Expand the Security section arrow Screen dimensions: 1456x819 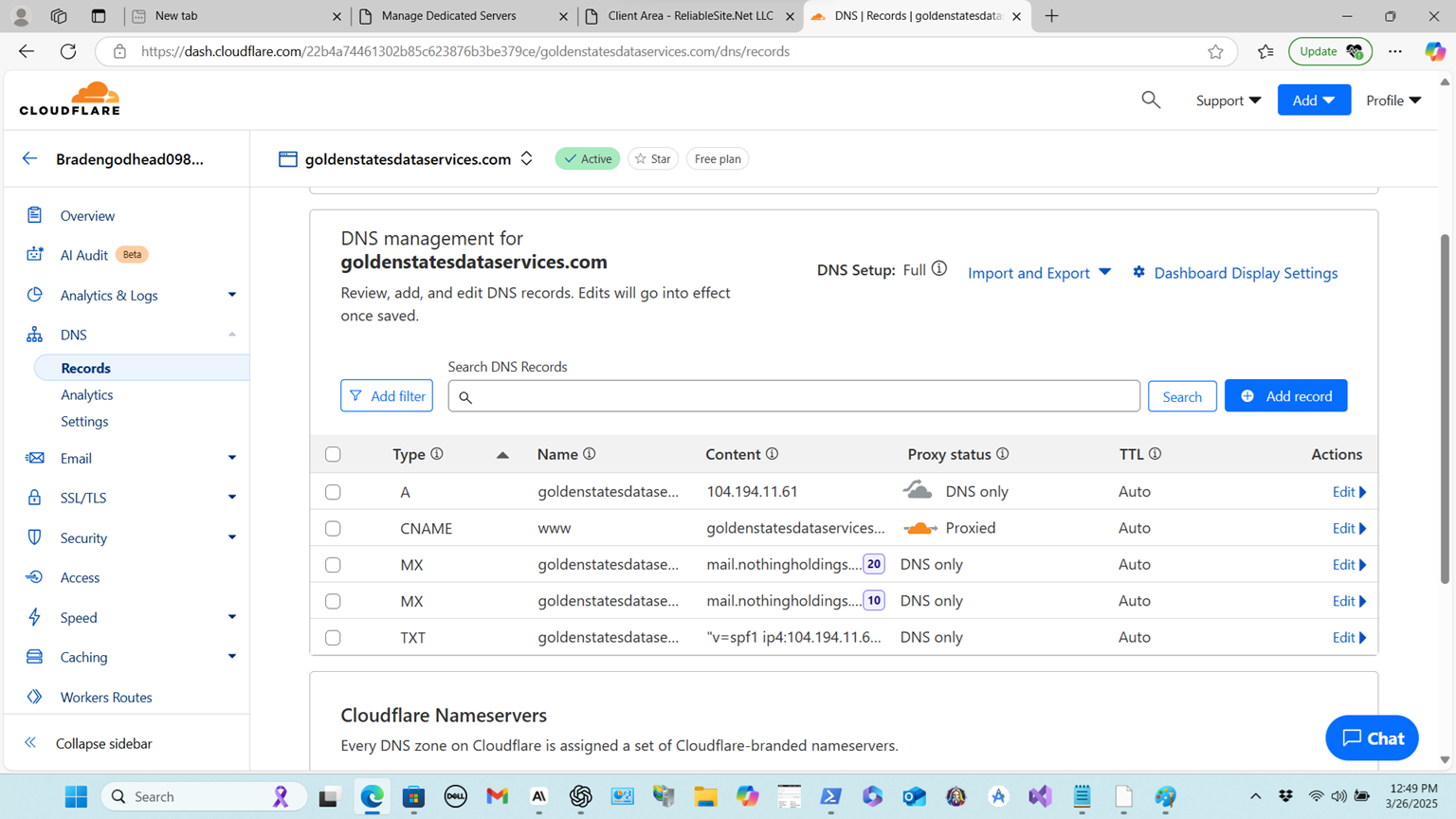pos(232,537)
